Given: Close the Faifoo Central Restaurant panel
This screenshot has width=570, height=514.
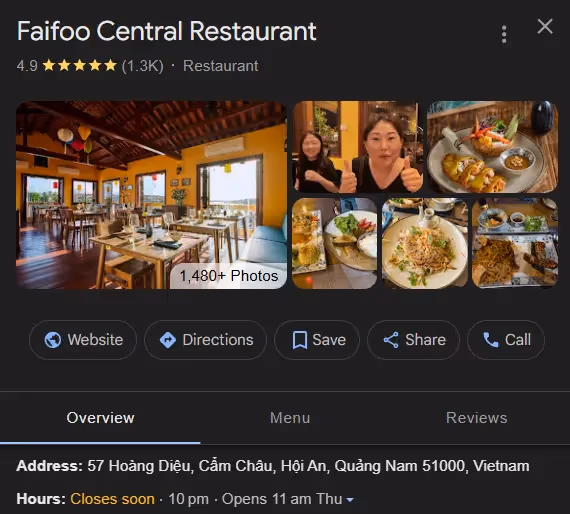Looking at the screenshot, I should [x=545, y=27].
